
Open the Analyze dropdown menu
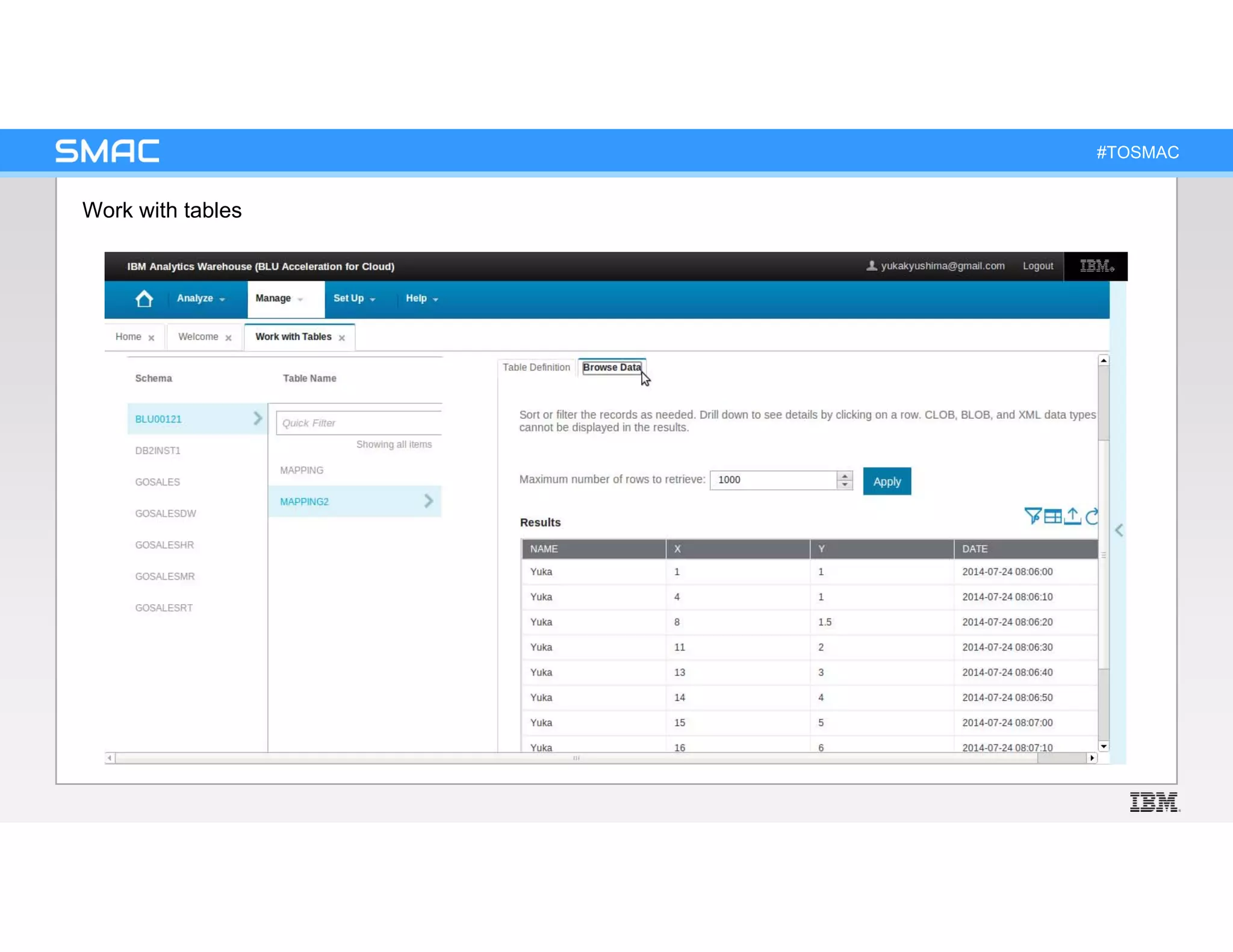(x=200, y=298)
